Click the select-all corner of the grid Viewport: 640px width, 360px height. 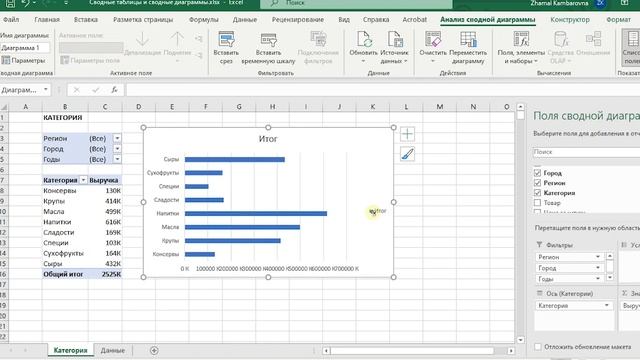click(4, 107)
